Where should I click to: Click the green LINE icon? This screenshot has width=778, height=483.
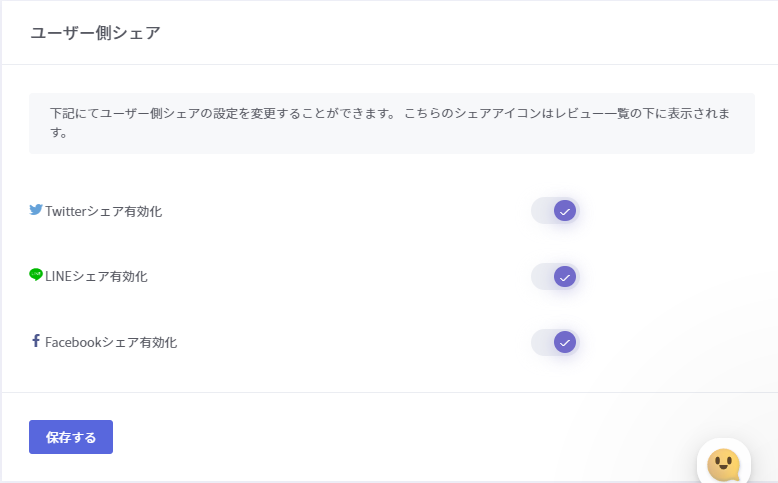point(36,275)
